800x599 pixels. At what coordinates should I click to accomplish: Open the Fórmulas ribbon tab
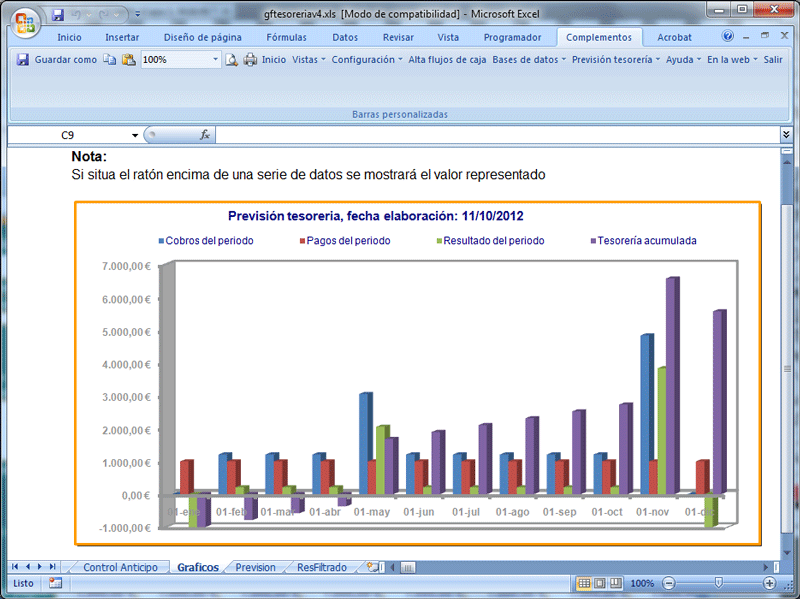click(286, 37)
